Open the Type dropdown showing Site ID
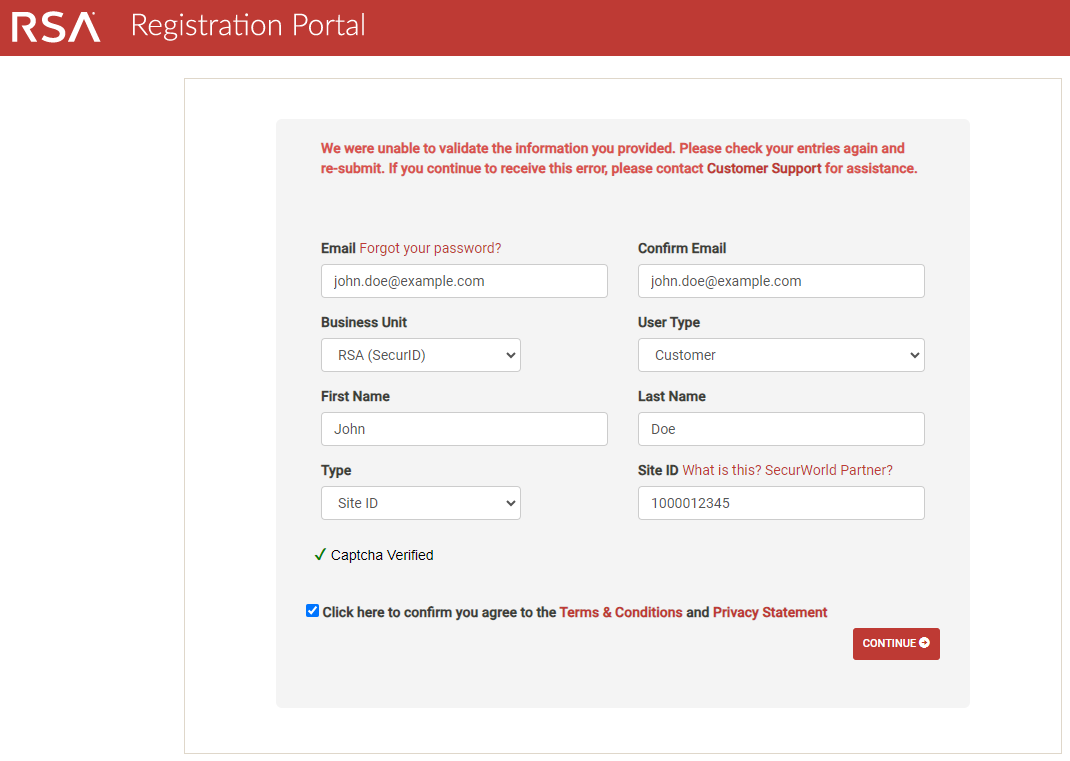Viewport: 1070px width, 761px height. (x=420, y=503)
